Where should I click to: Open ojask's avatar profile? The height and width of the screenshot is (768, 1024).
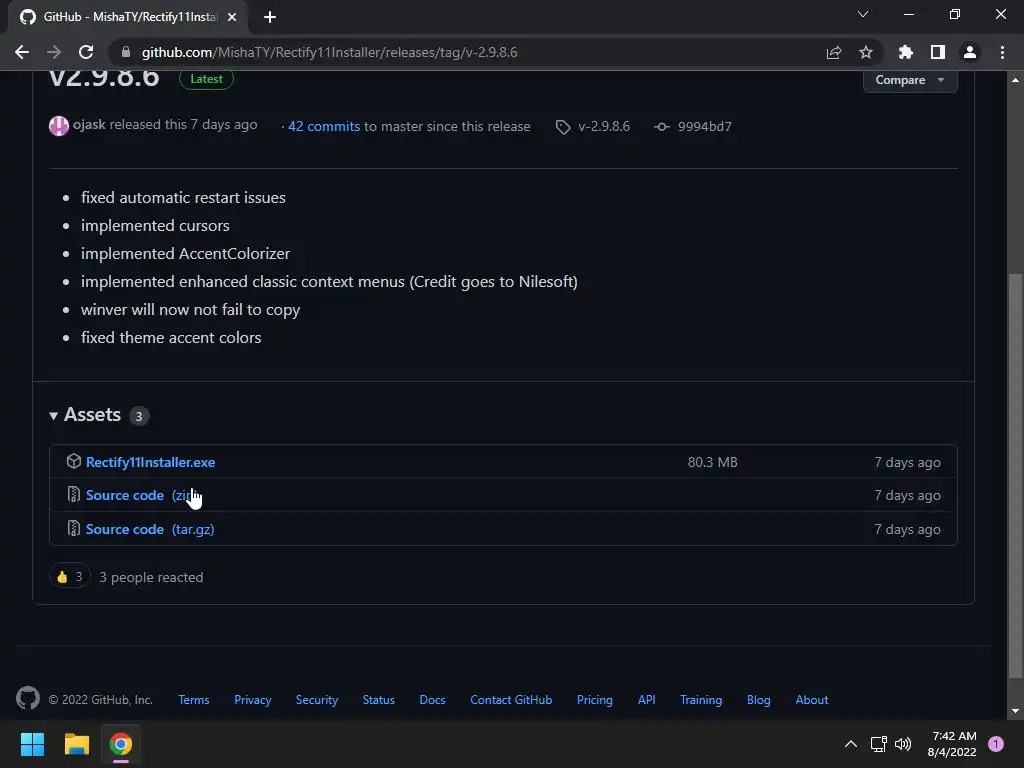59,125
